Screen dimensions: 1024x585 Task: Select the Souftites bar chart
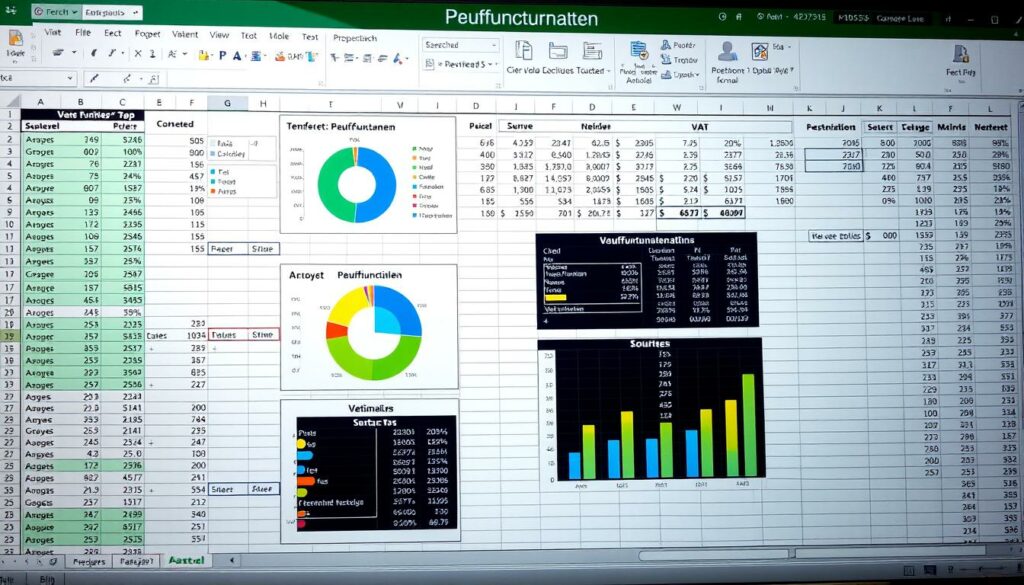[x=650, y=413]
